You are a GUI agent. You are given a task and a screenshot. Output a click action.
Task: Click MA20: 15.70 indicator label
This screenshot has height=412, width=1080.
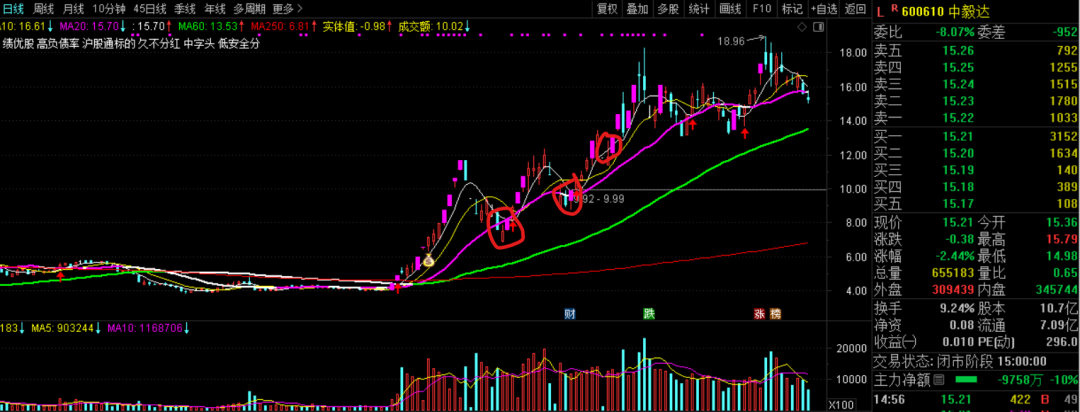(x=92, y=27)
